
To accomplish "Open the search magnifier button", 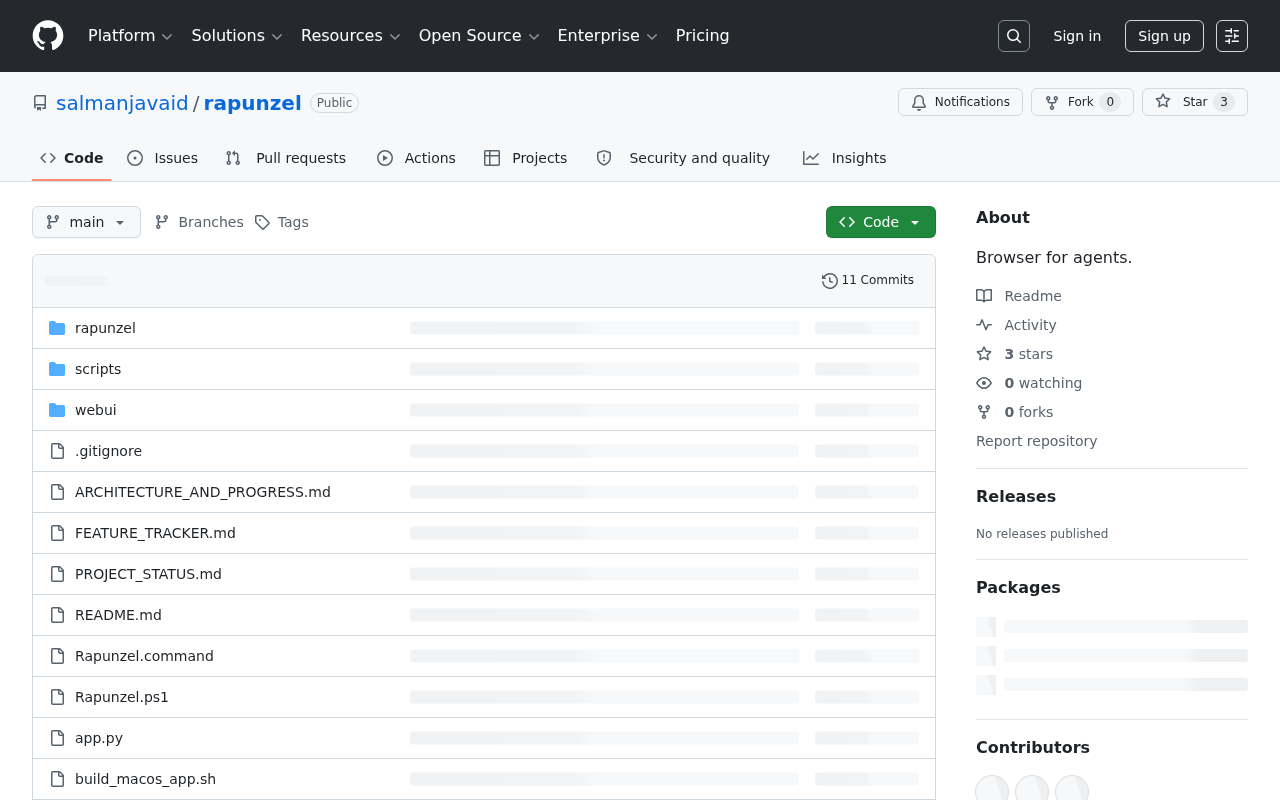I will point(1014,36).
